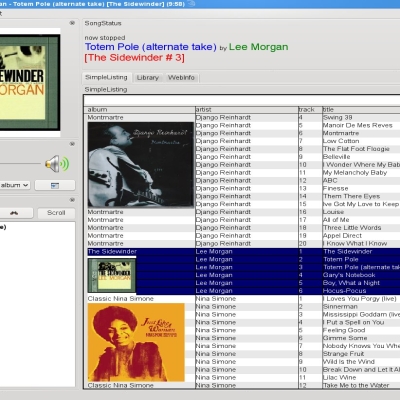Select the 'Strange Fruit' track

[343, 354]
